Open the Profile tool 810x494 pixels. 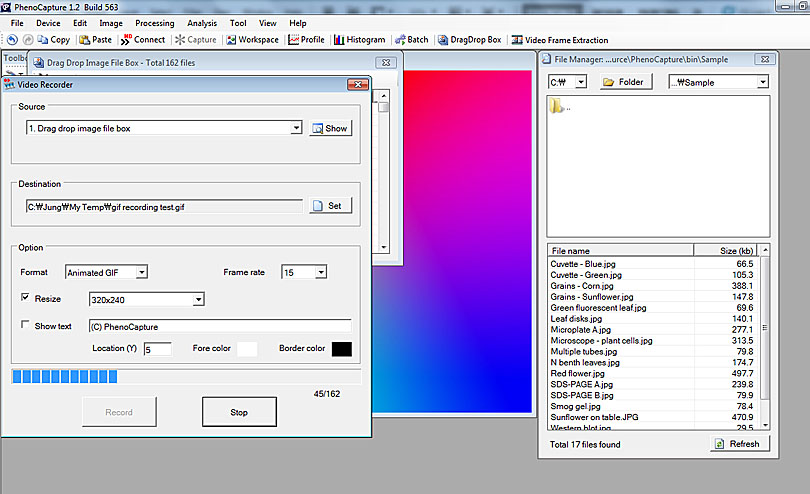[306, 40]
